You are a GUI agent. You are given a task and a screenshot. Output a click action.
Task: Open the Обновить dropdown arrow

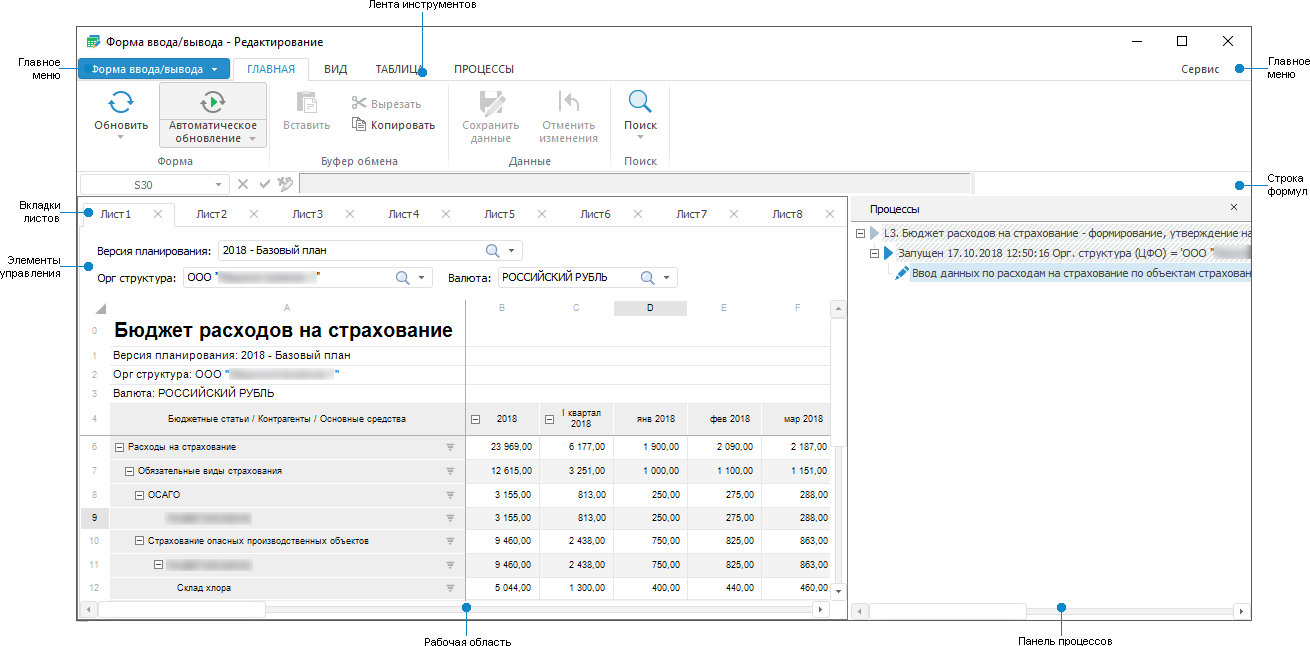point(121,137)
